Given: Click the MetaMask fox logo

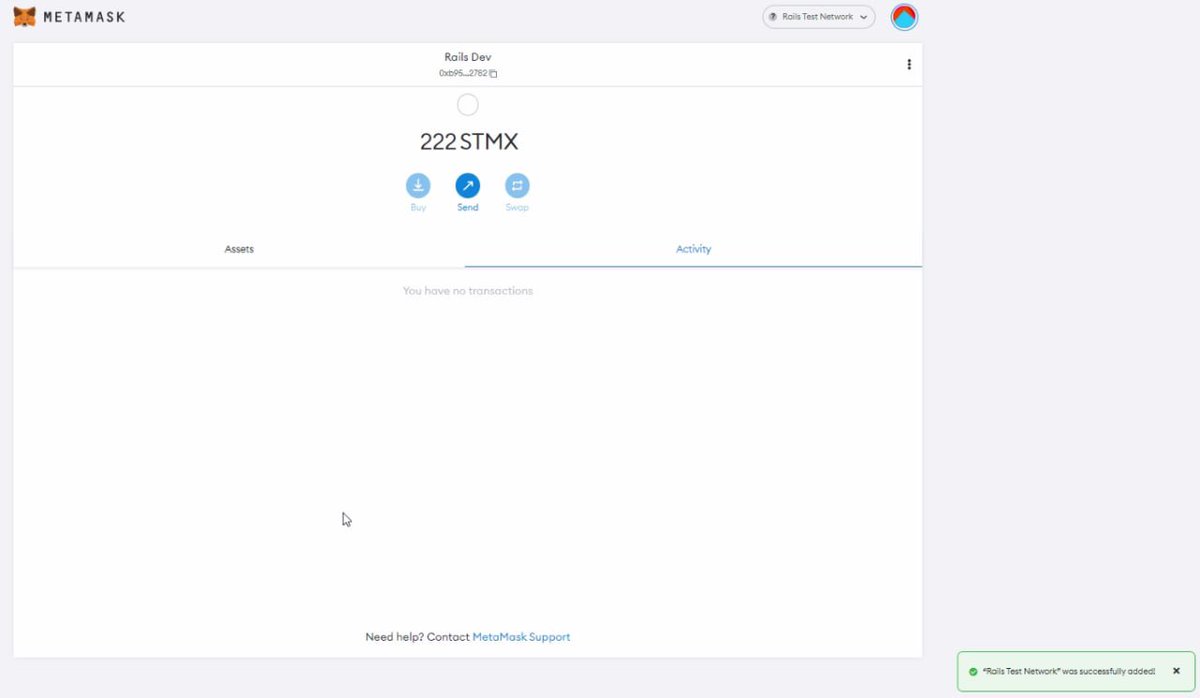Looking at the screenshot, I should pyautogui.click(x=22, y=16).
